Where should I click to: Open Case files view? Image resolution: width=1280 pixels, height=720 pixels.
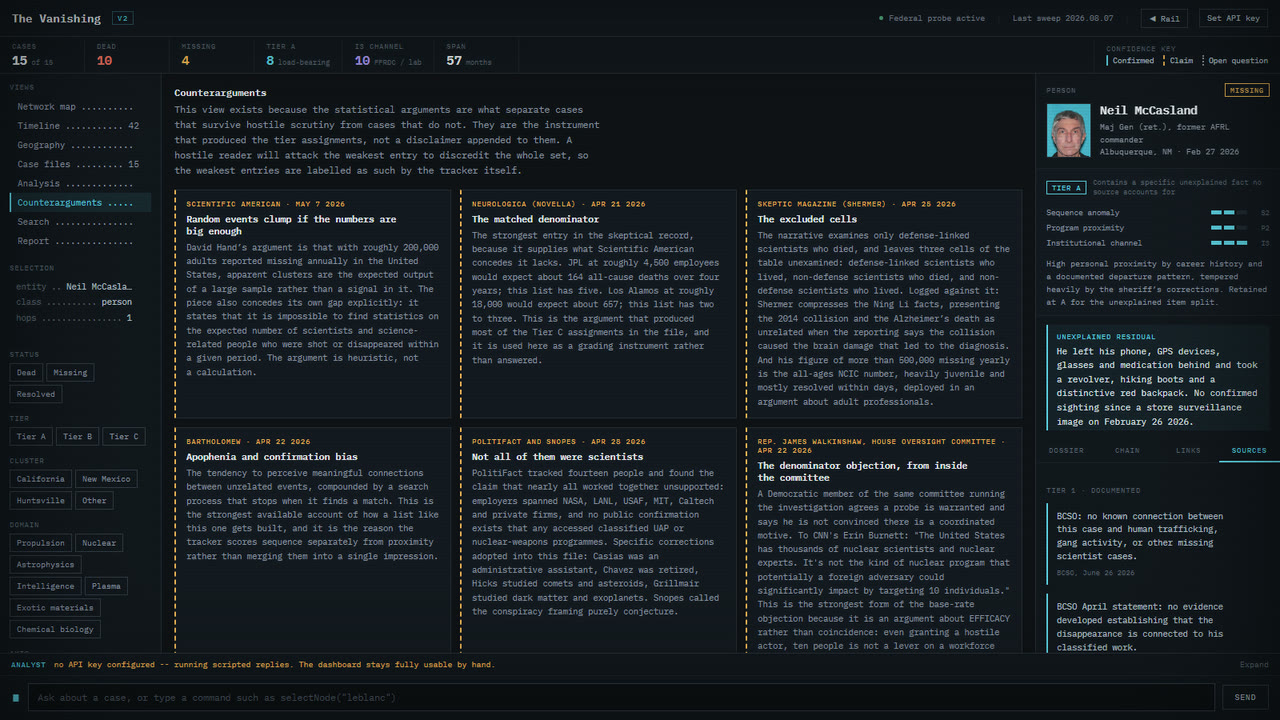coord(80,164)
